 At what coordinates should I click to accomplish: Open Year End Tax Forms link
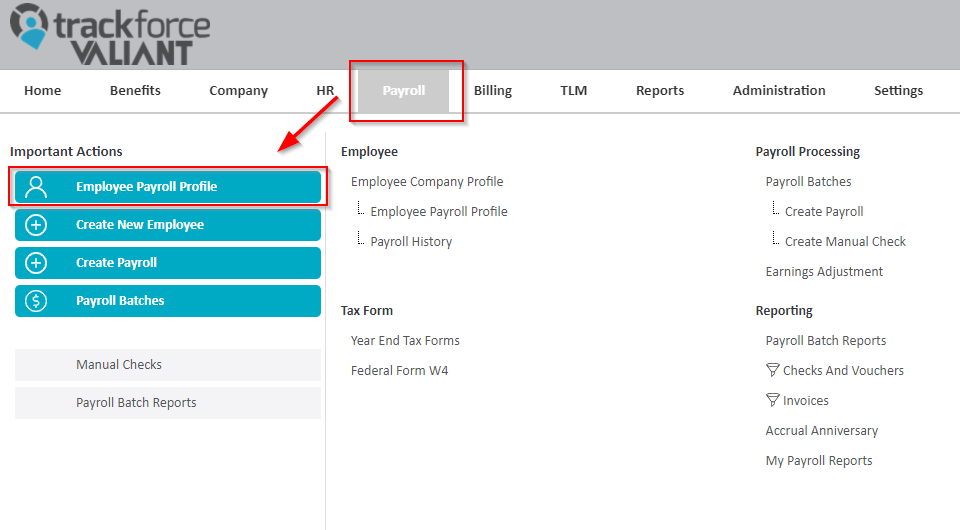(405, 341)
